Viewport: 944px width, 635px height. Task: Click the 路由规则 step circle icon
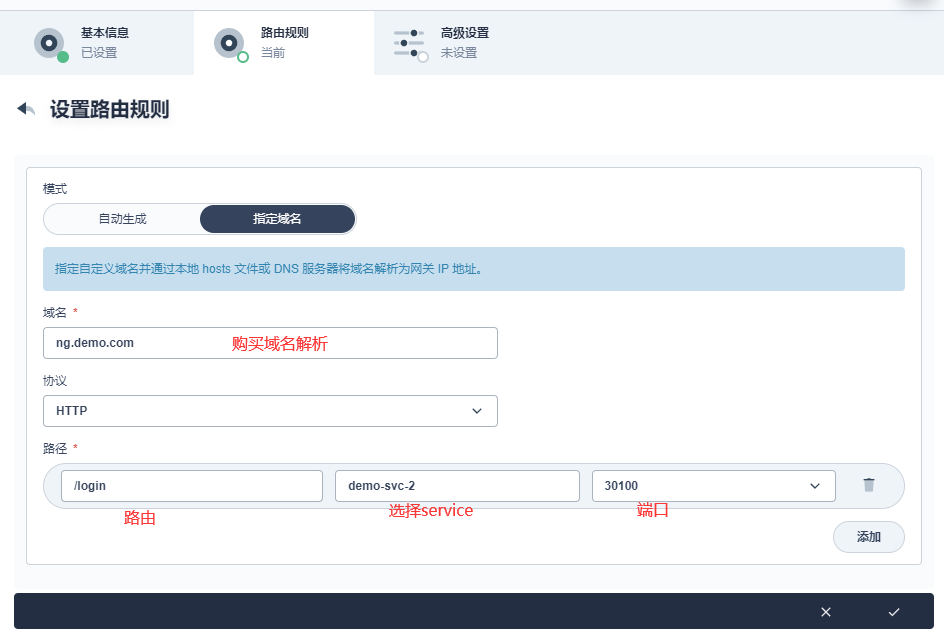click(x=229, y=43)
